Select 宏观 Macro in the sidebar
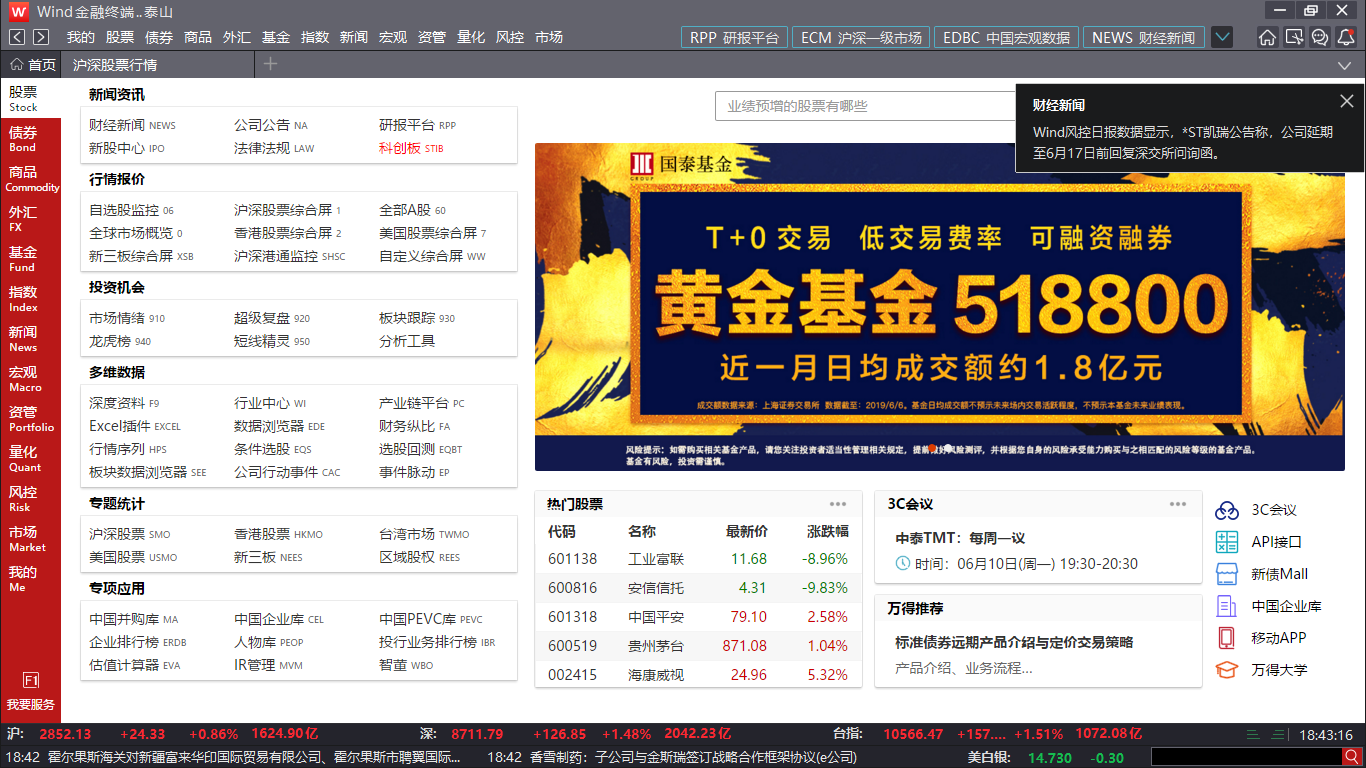The height and width of the screenshot is (768, 1366). pos(30,379)
